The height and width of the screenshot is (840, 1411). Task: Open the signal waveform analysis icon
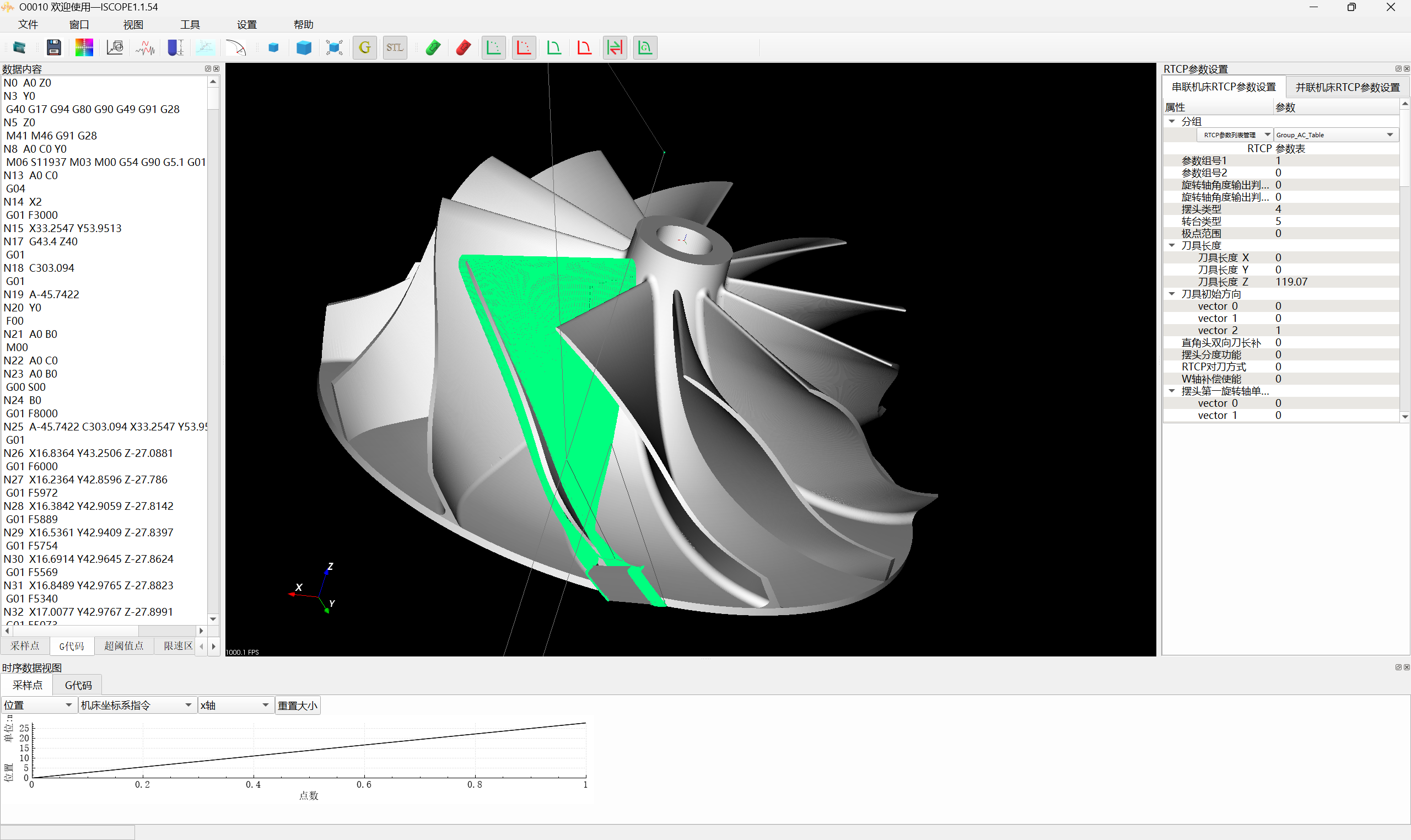[x=146, y=47]
